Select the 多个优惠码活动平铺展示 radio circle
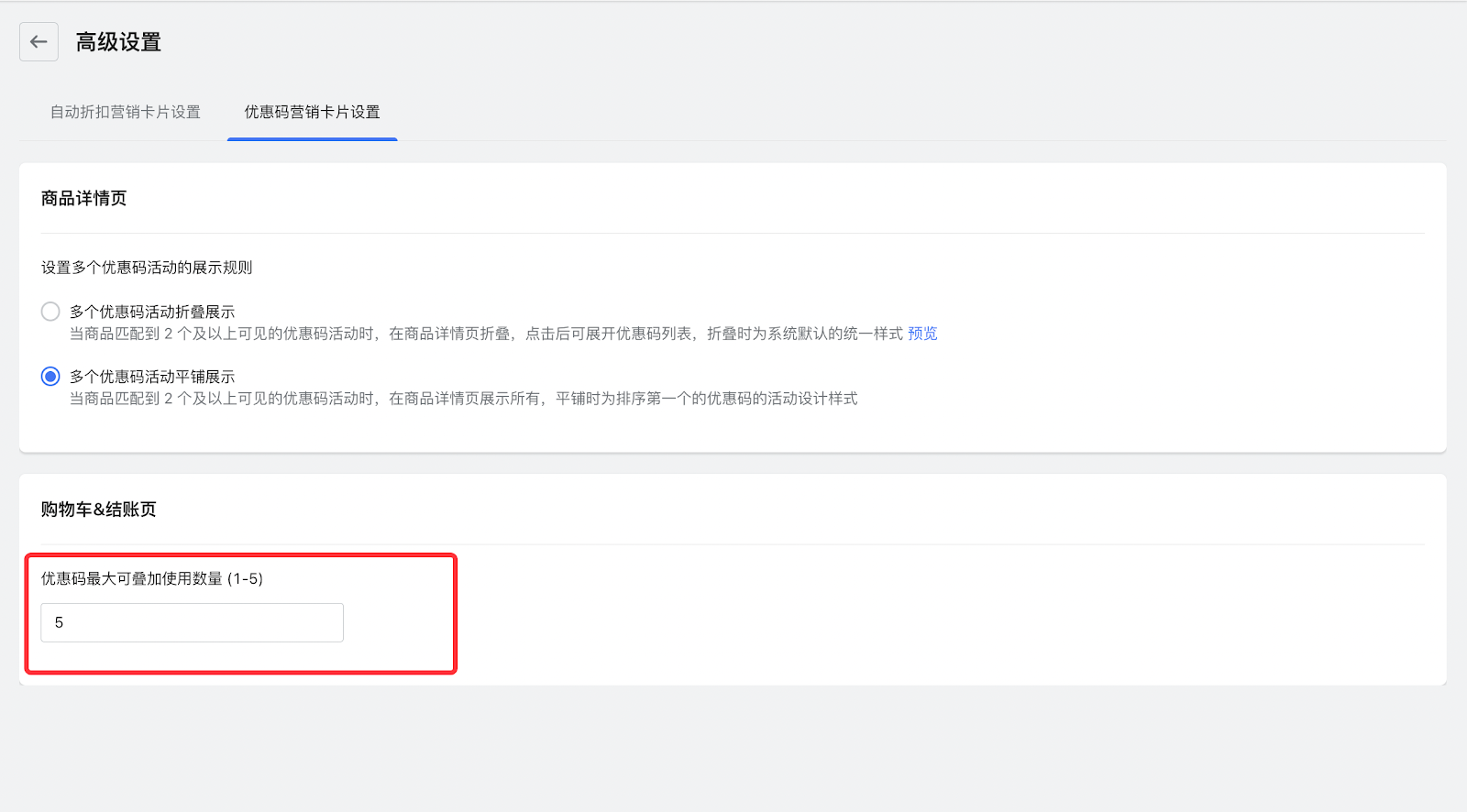Screen dimensions: 1467x812 (50, 377)
